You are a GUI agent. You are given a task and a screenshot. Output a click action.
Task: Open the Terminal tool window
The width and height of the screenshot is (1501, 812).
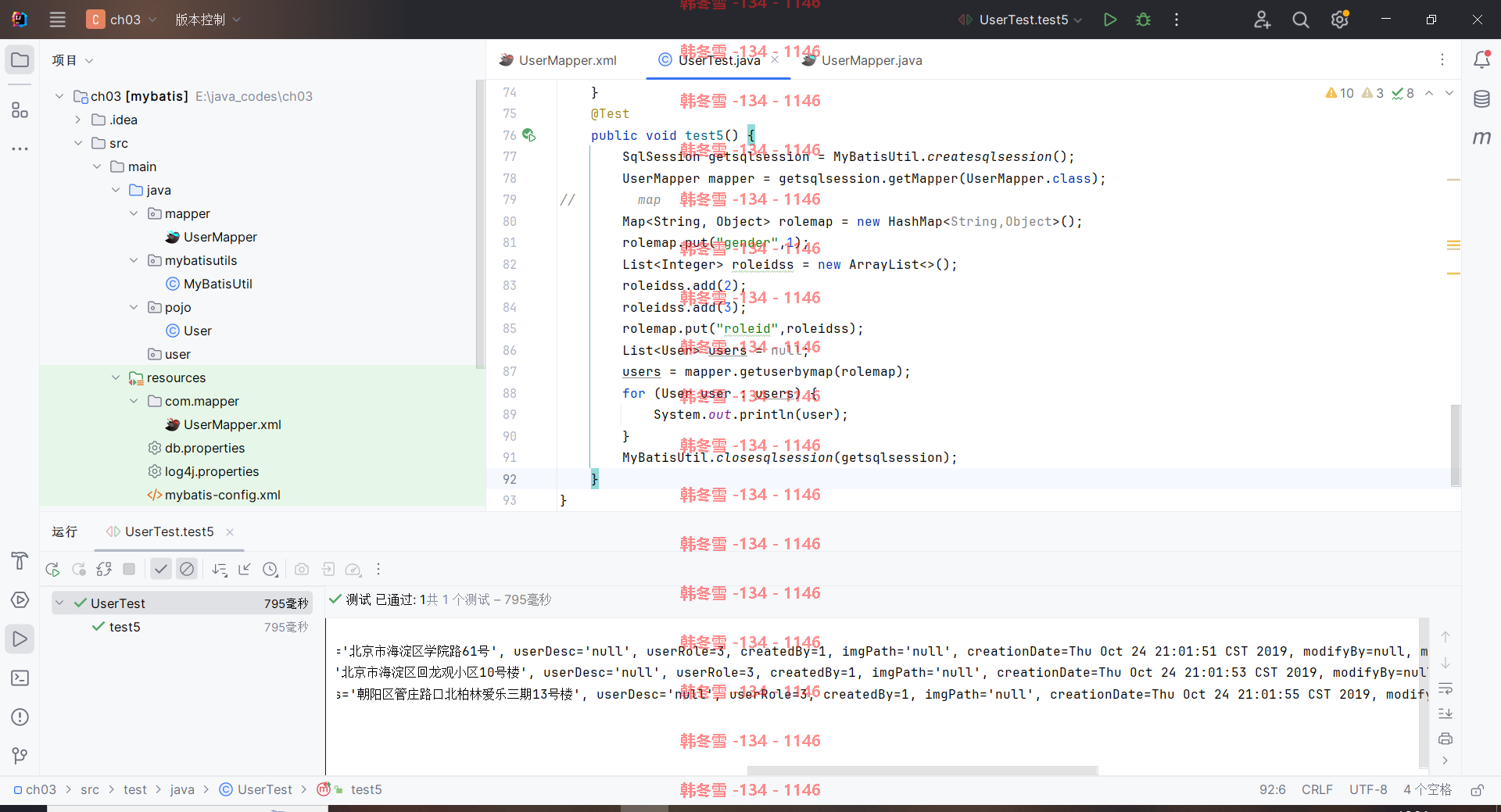click(20, 678)
